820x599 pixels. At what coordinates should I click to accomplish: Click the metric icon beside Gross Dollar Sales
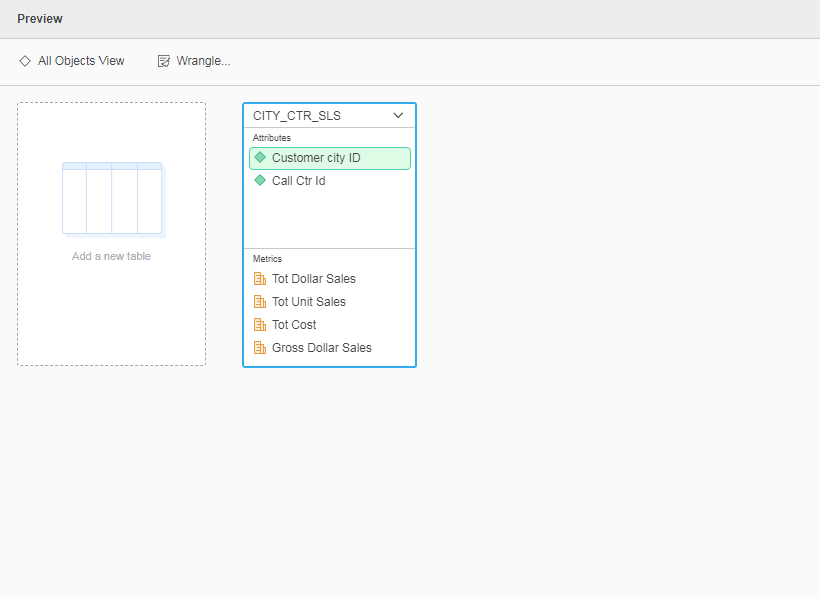[260, 347]
